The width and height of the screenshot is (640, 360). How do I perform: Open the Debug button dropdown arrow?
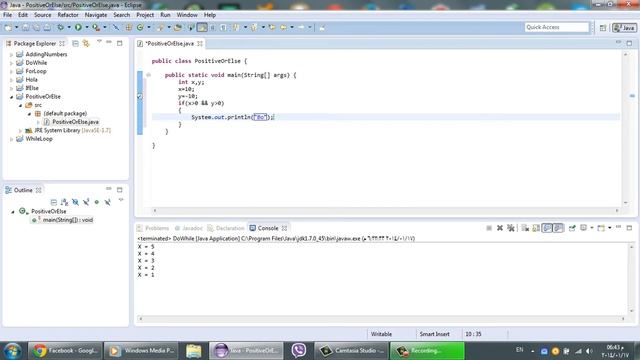[x=69, y=27]
